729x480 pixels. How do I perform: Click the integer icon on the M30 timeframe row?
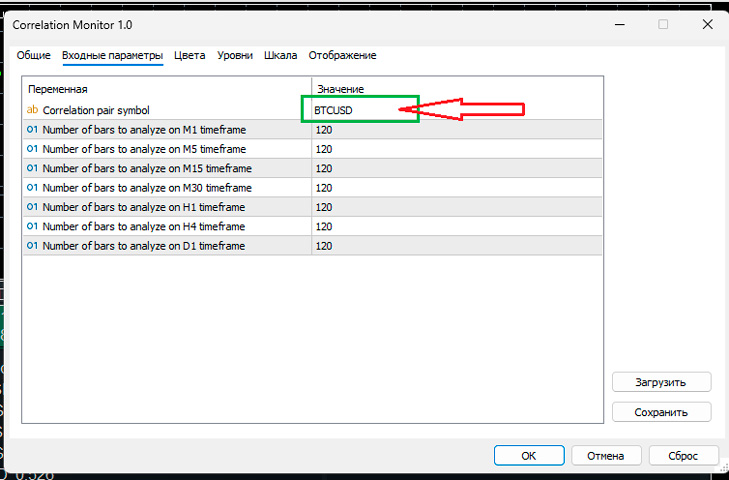[32, 188]
